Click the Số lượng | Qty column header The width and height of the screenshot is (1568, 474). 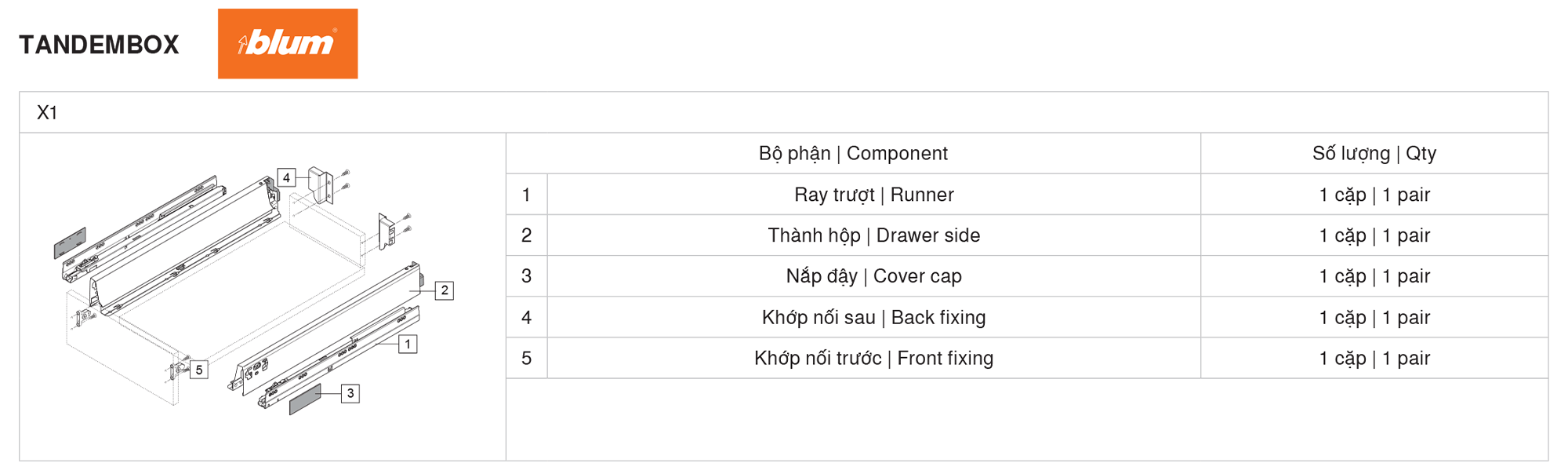pyautogui.click(x=1374, y=153)
